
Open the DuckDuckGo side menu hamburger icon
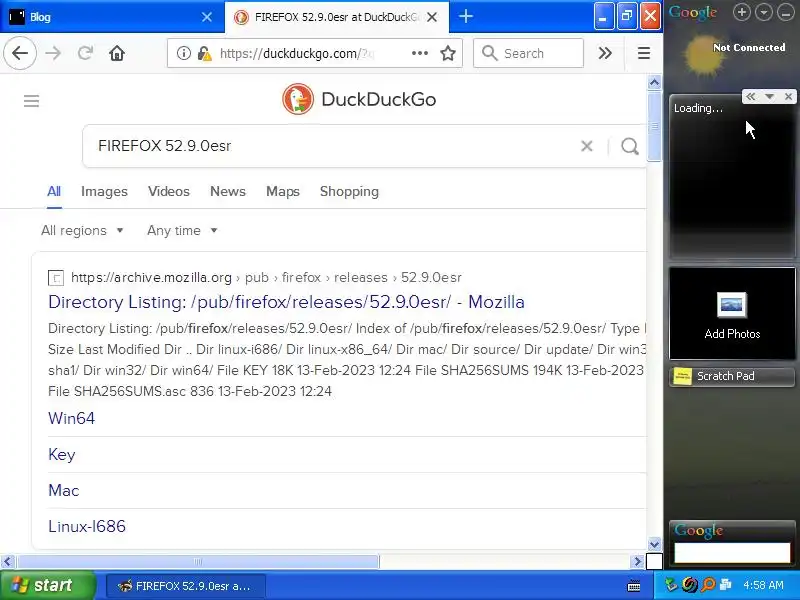(x=31, y=101)
